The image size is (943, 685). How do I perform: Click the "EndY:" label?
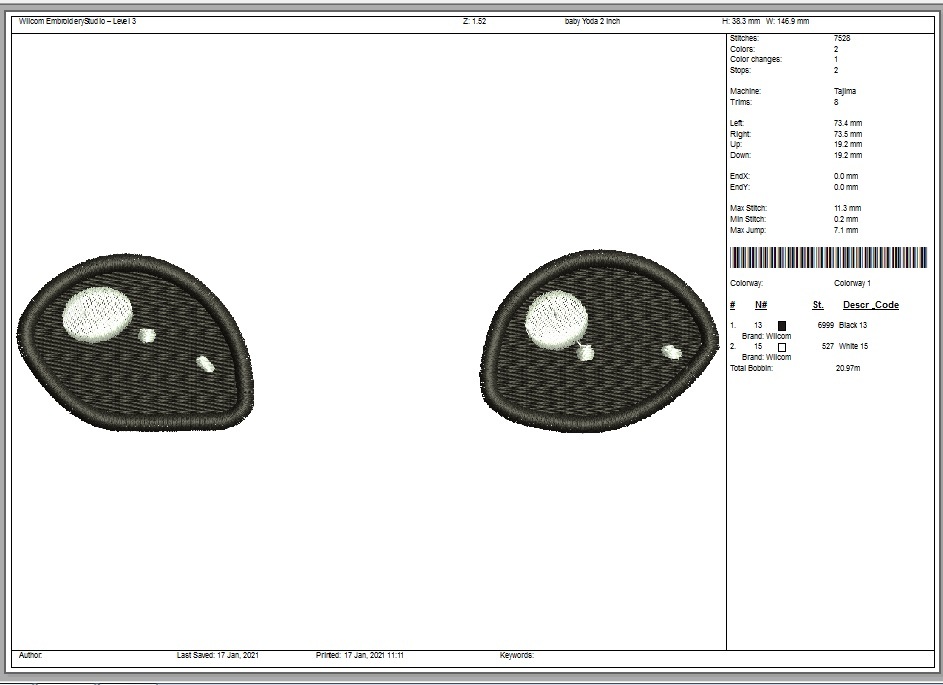click(740, 187)
